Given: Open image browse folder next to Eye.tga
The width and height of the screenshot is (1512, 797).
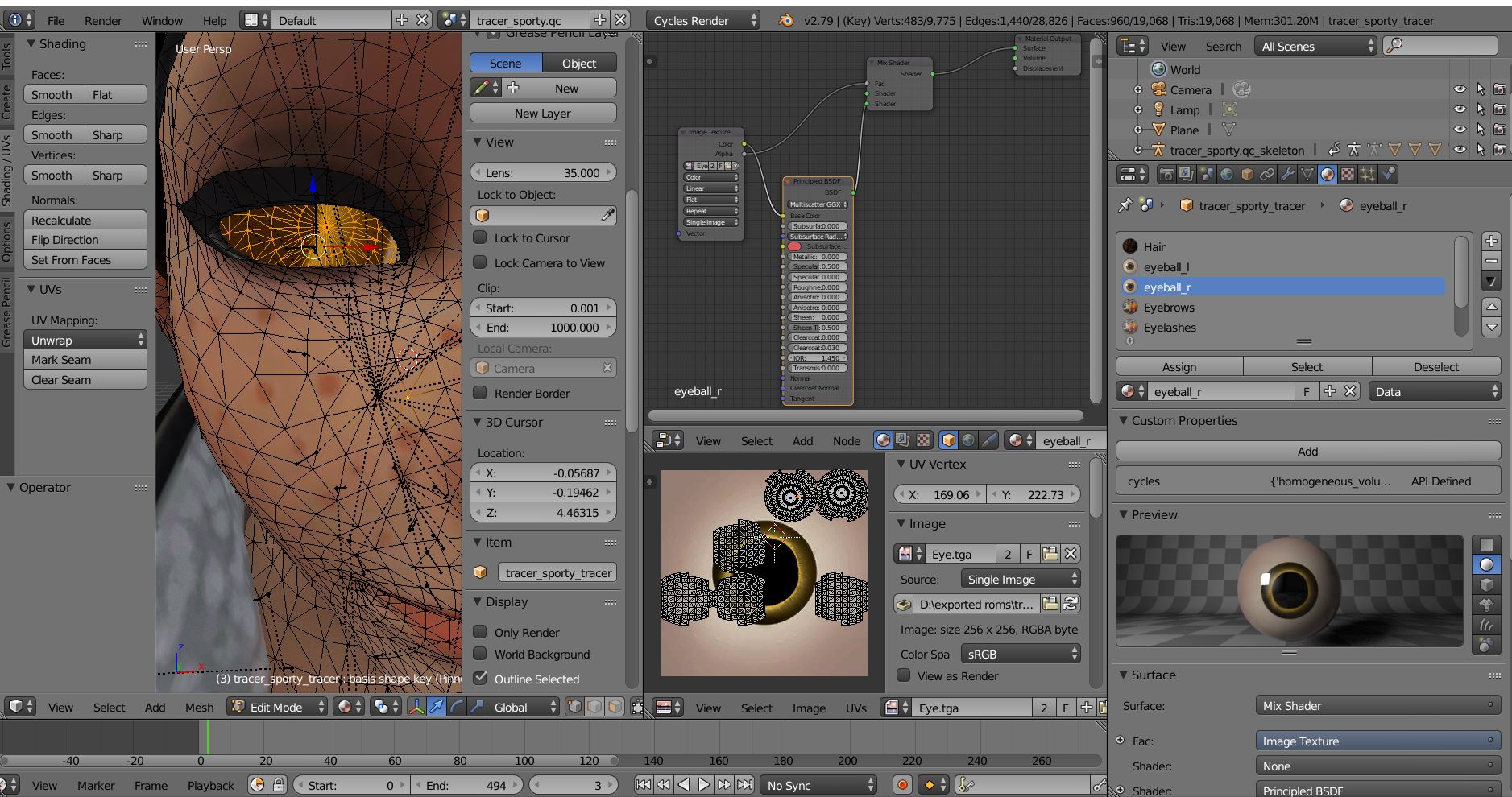Looking at the screenshot, I should (x=1050, y=554).
